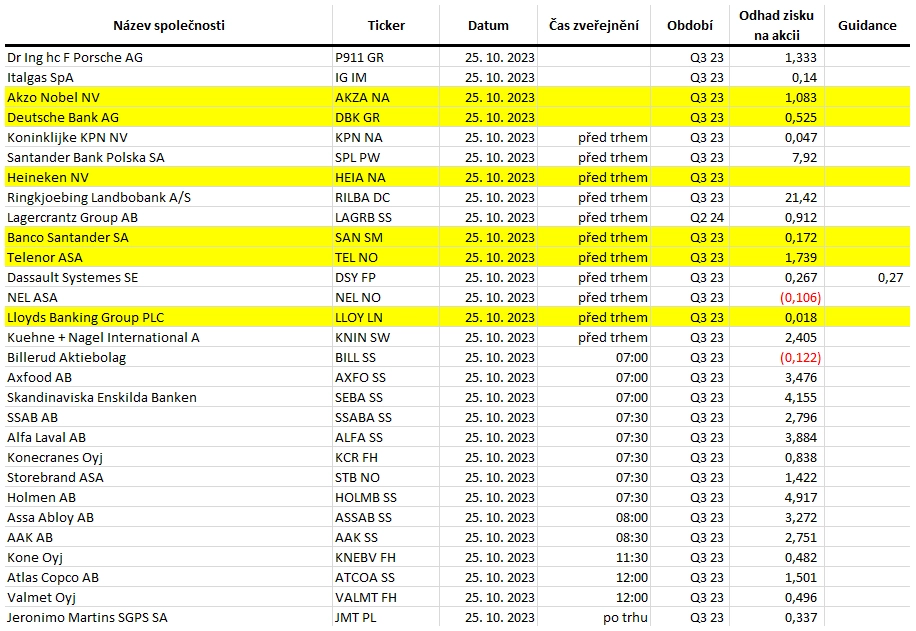The image size is (916, 631).
Task: Select the 'Italgas SpA' company cell
Action: click(x=169, y=77)
